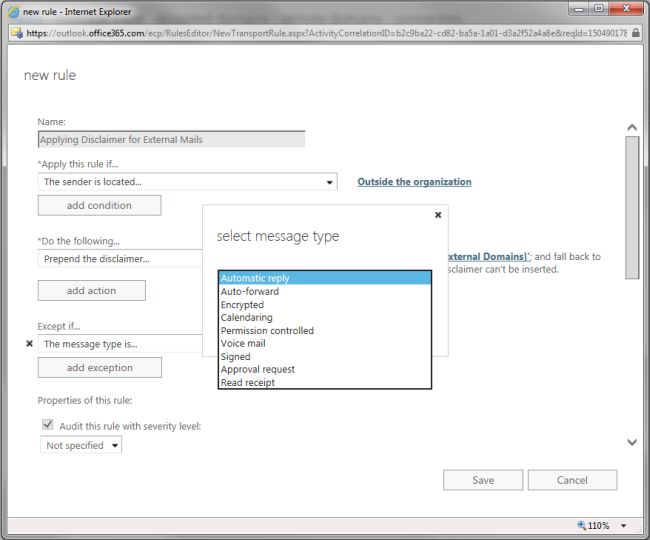Select Encrypted message type
This screenshot has width=650, height=540.
325,305
